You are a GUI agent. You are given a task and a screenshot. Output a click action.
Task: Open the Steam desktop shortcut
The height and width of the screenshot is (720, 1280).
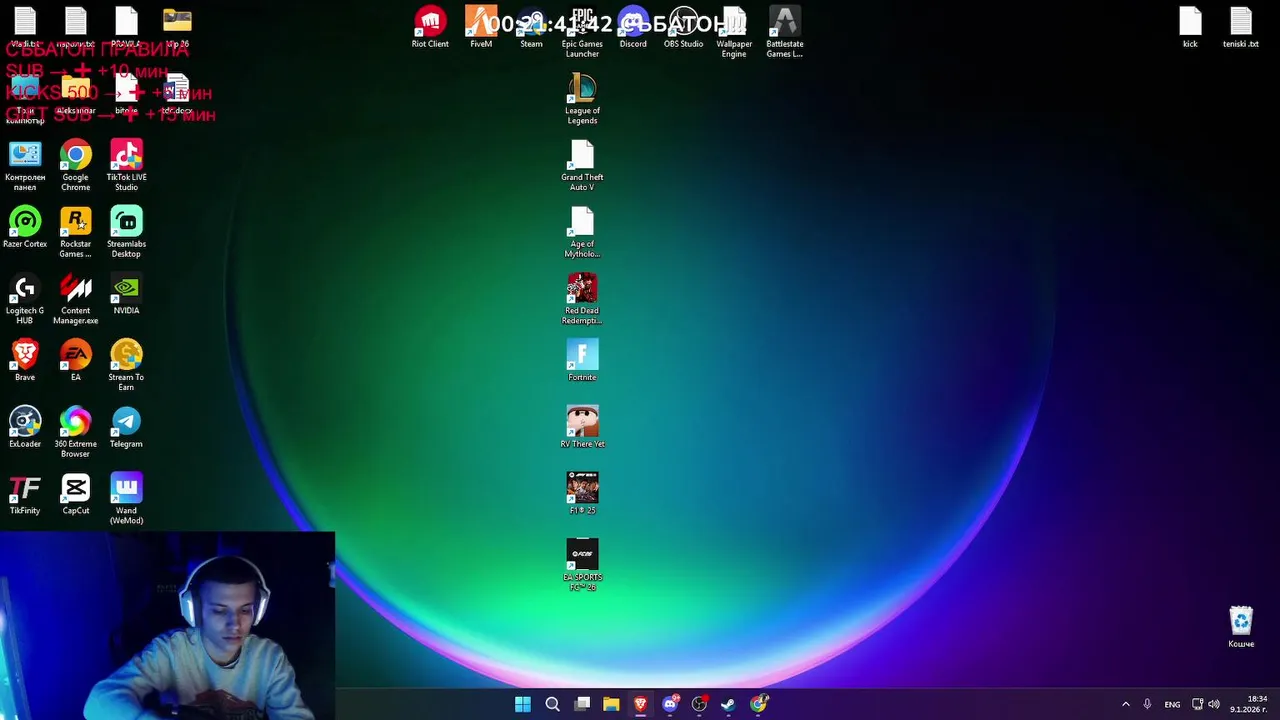(x=531, y=27)
